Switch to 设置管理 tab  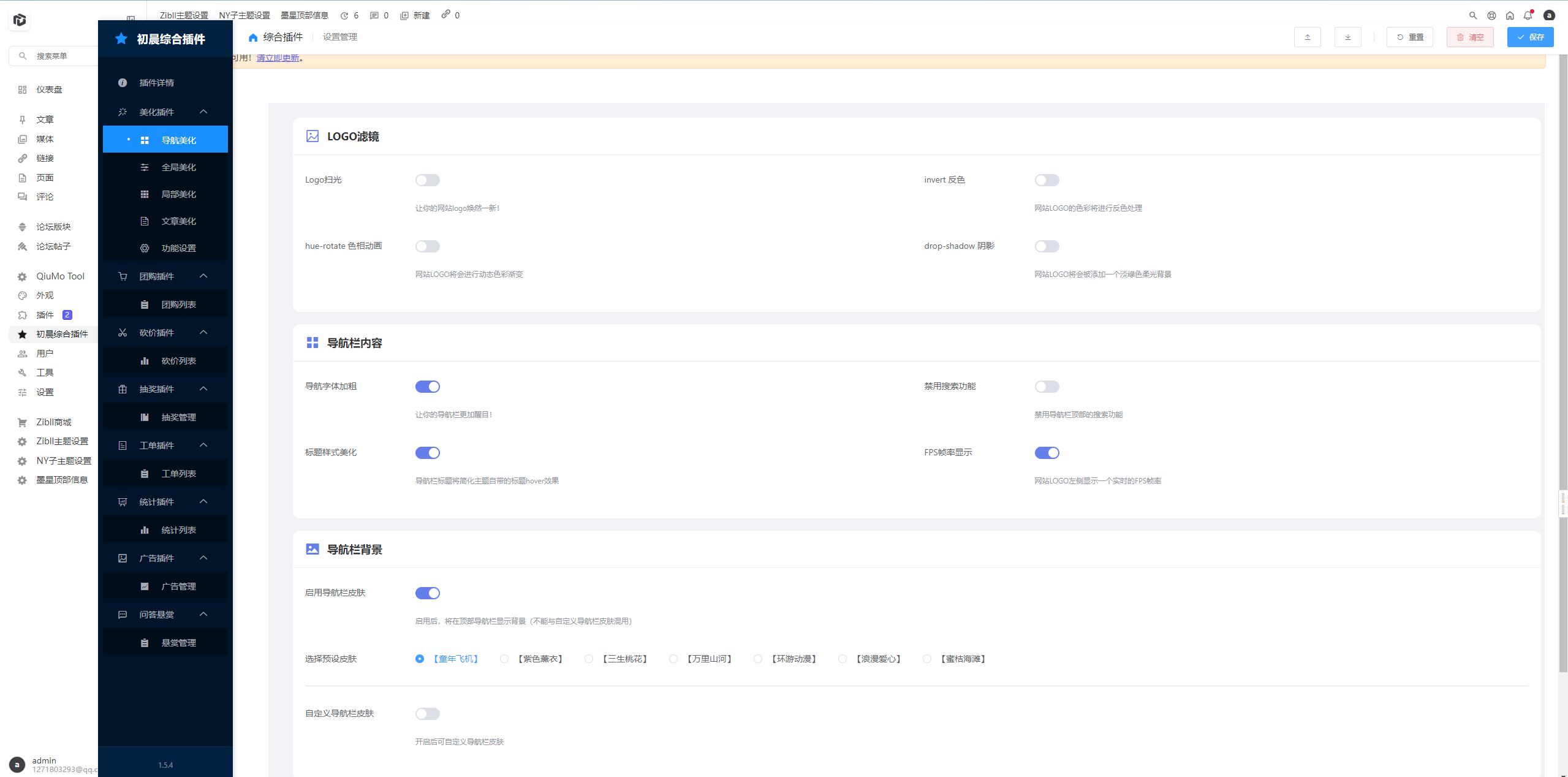click(339, 37)
